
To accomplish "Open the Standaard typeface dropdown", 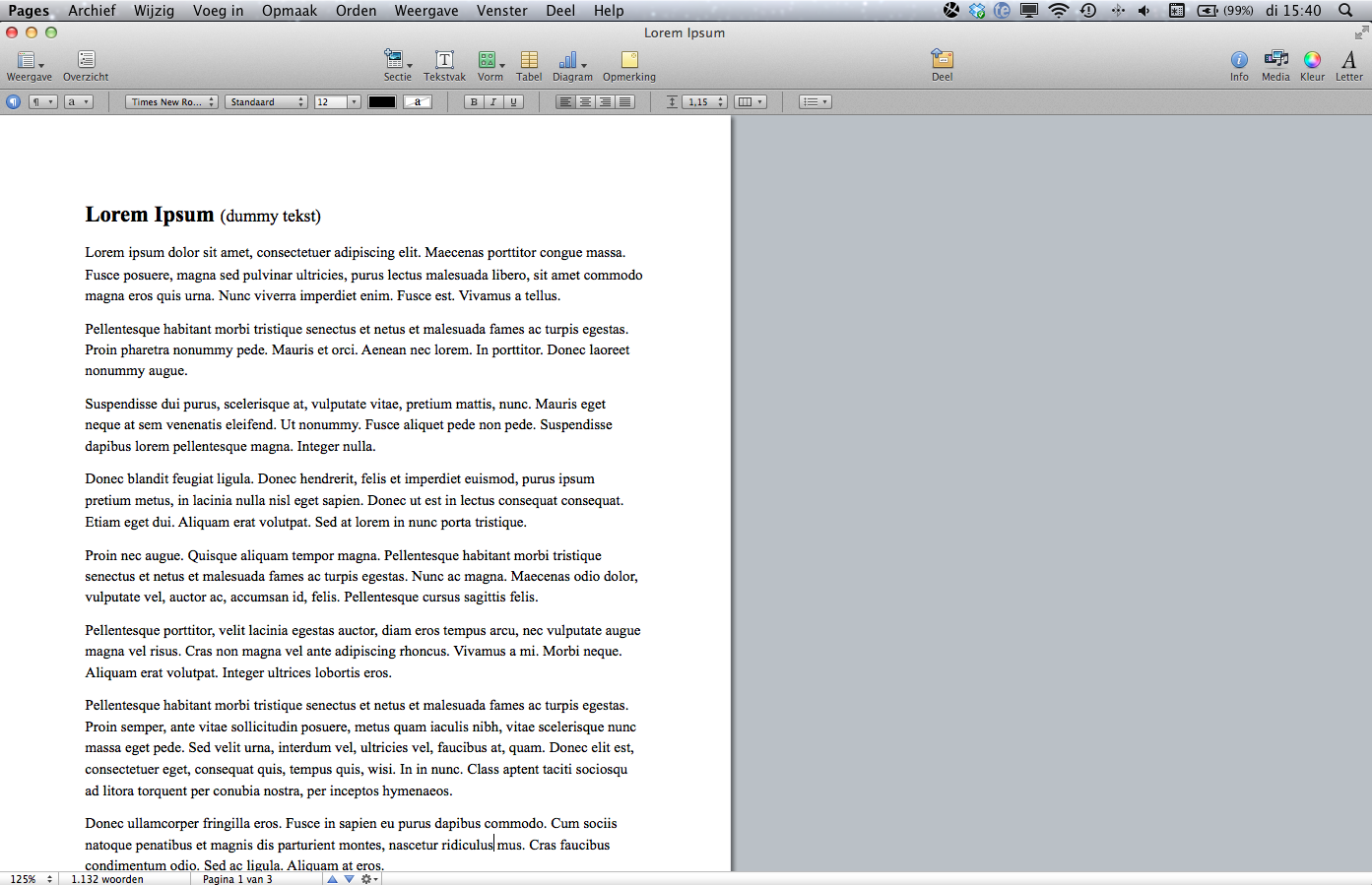I will pos(266,101).
